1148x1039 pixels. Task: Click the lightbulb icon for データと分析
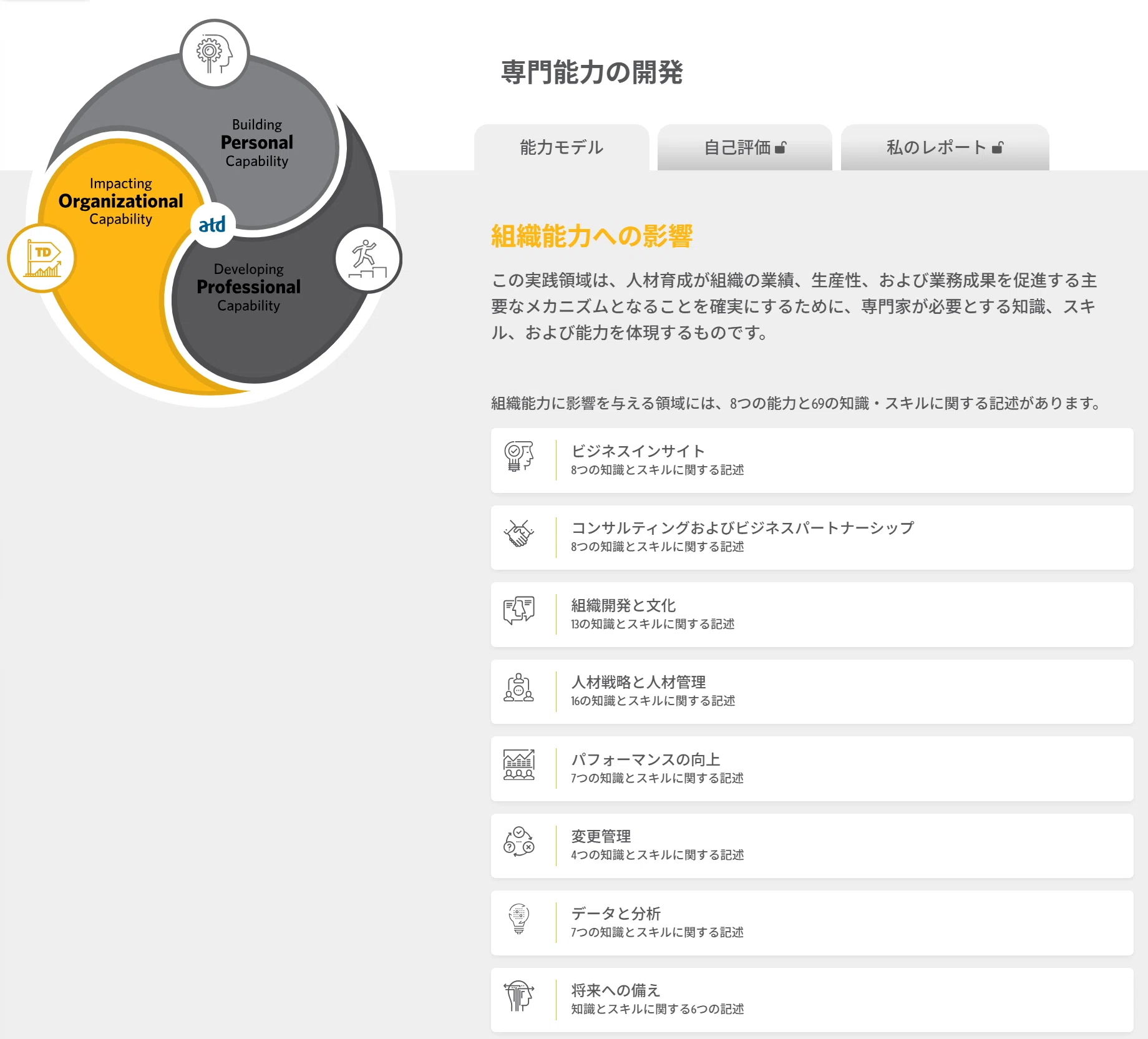click(x=519, y=919)
